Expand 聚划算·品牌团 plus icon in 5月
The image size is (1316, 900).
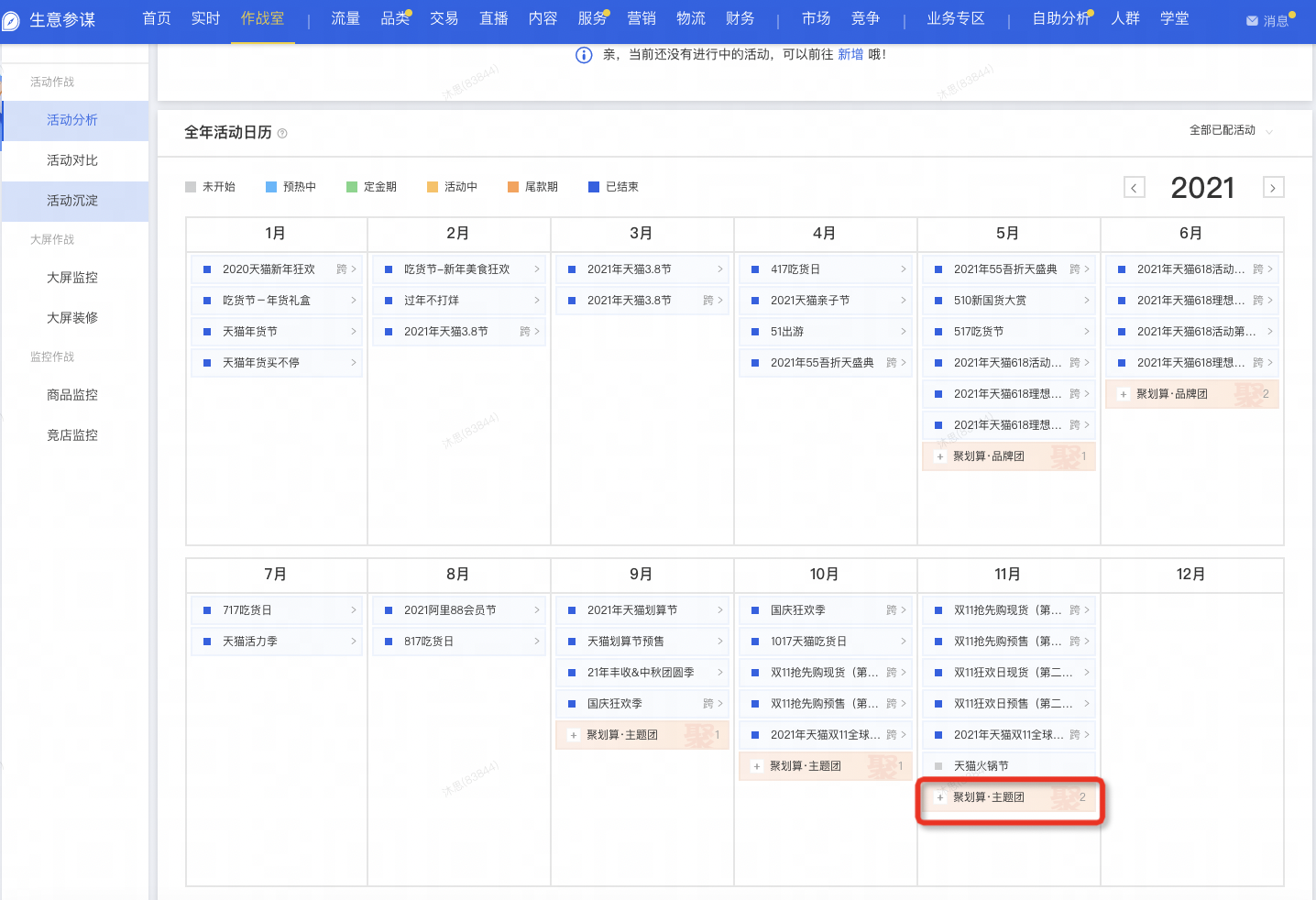(x=939, y=456)
